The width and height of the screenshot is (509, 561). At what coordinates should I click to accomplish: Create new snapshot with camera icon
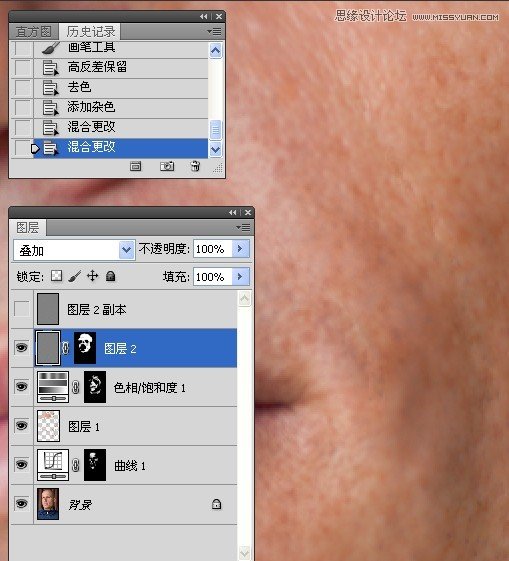(x=167, y=166)
